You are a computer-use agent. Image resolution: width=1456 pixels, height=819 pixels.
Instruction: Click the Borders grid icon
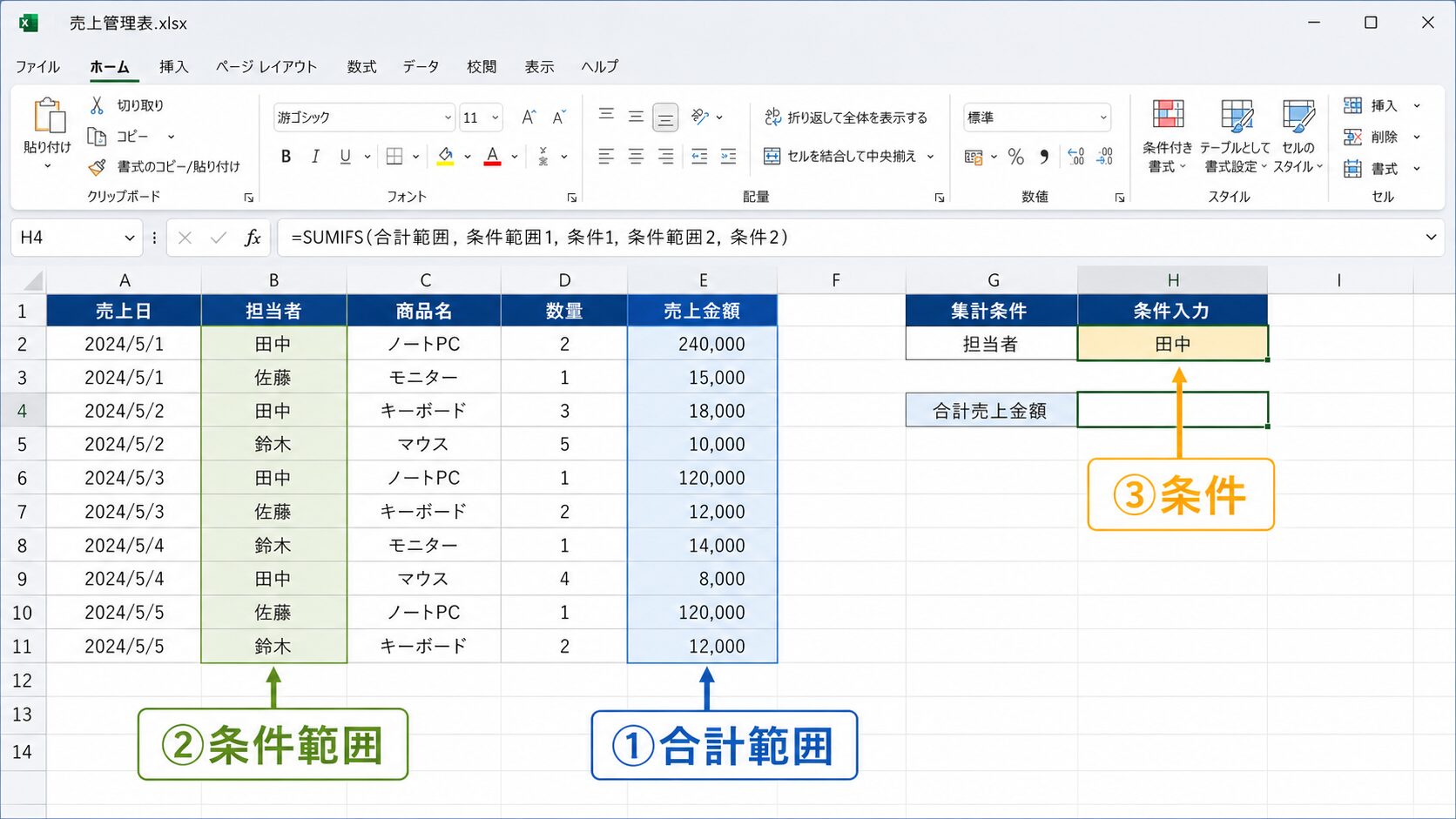(x=394, y=157)
